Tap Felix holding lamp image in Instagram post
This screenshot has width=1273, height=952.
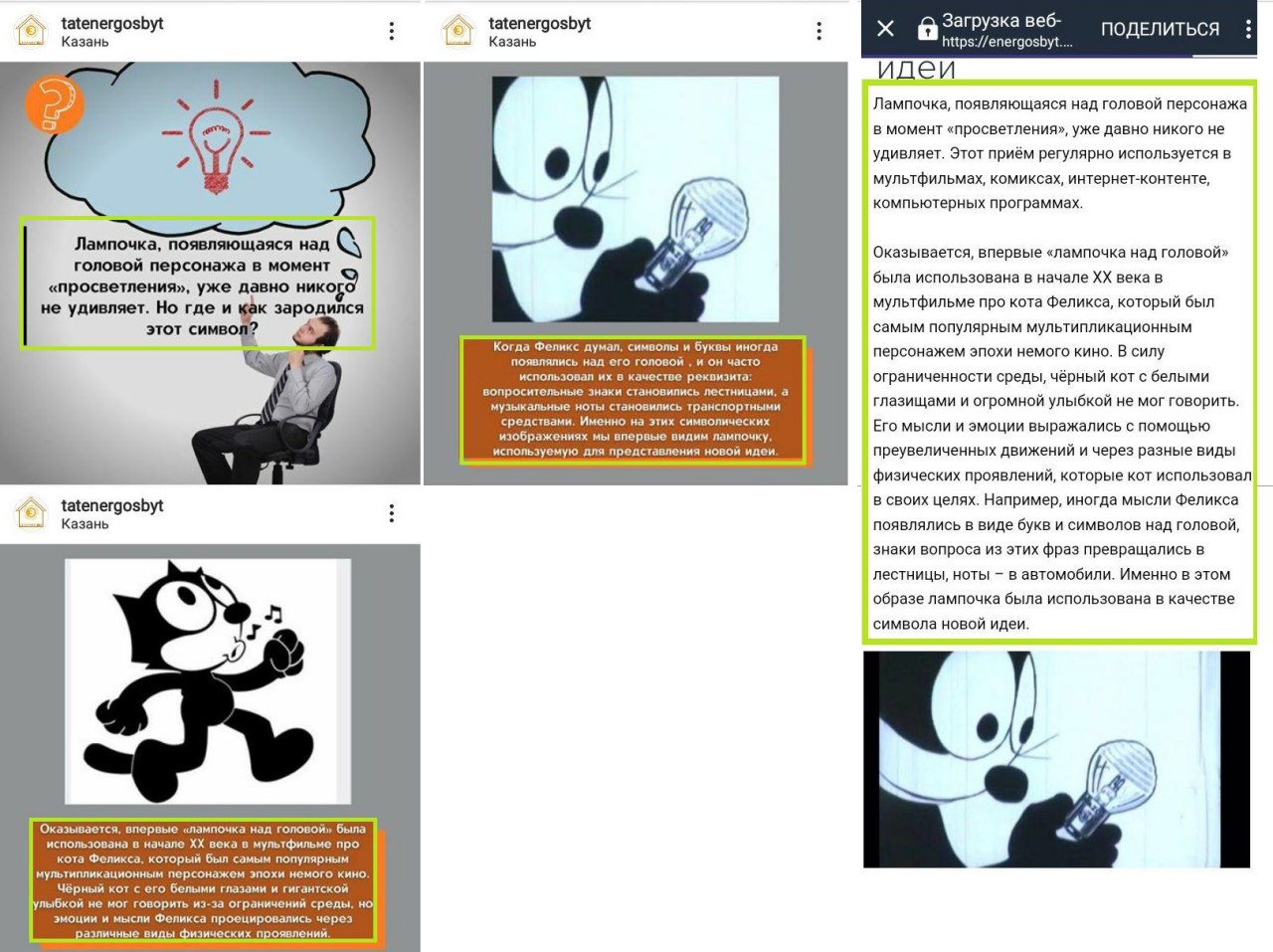coord(636,199)
